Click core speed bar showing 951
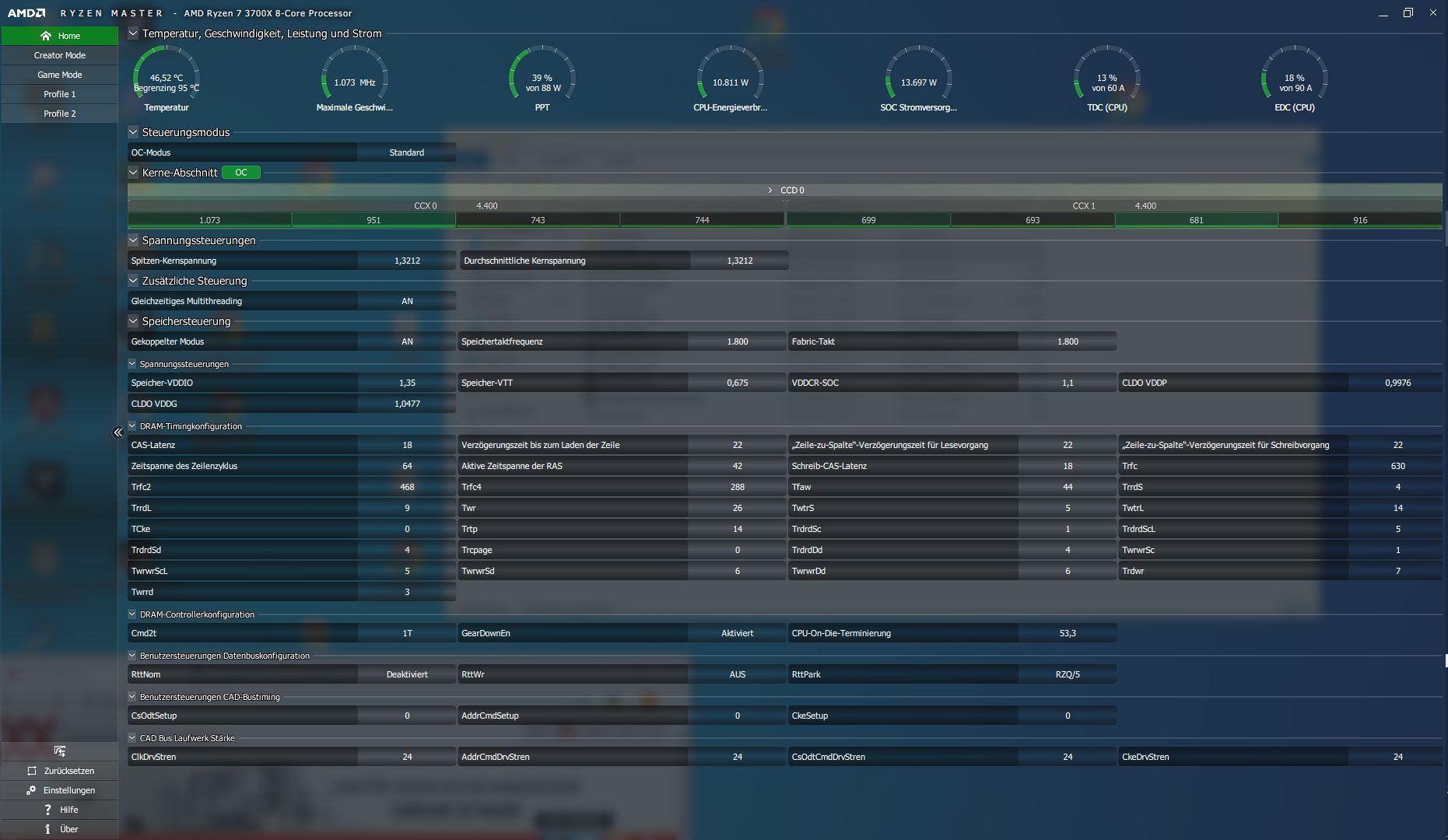Viewport: 1448px width, 840px height. pos(374,220)
